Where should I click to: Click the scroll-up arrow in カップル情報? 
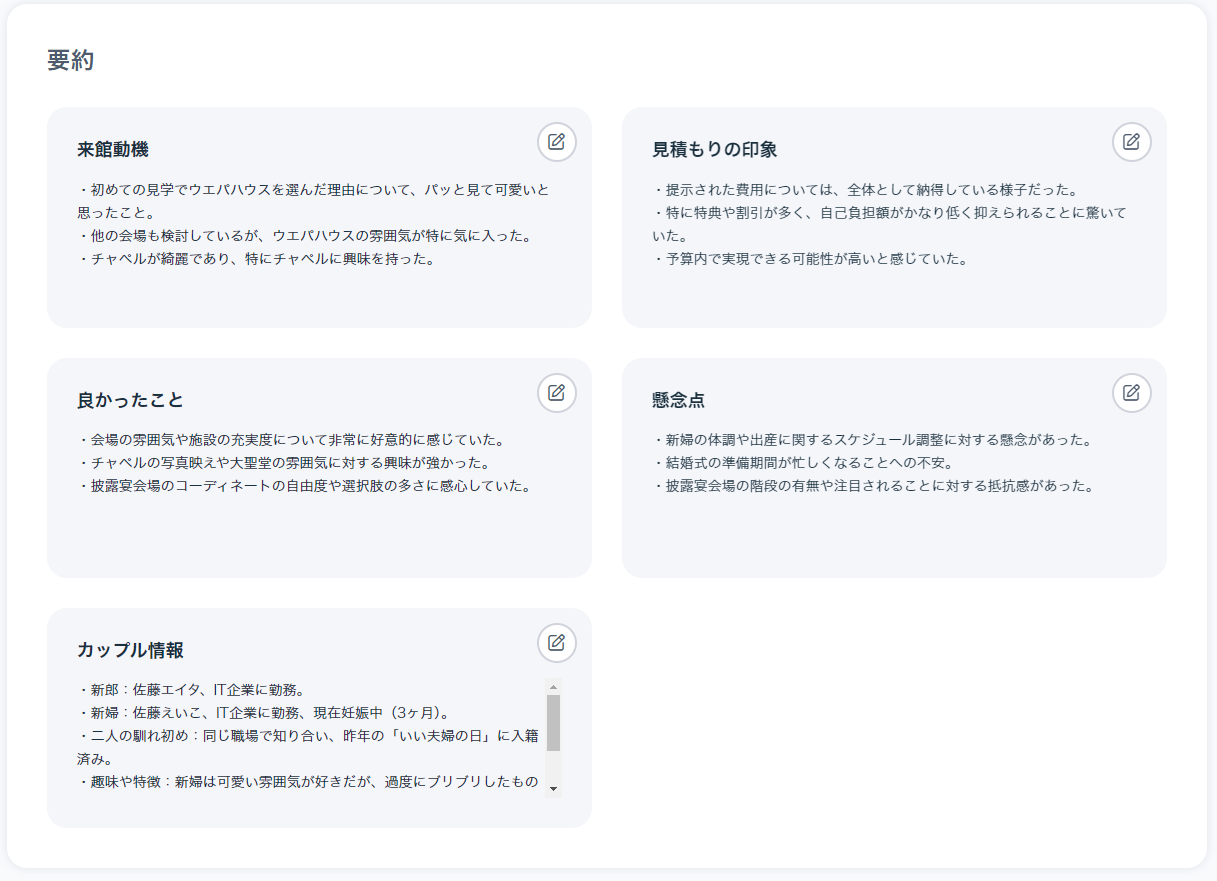click(x=553, y=687)
